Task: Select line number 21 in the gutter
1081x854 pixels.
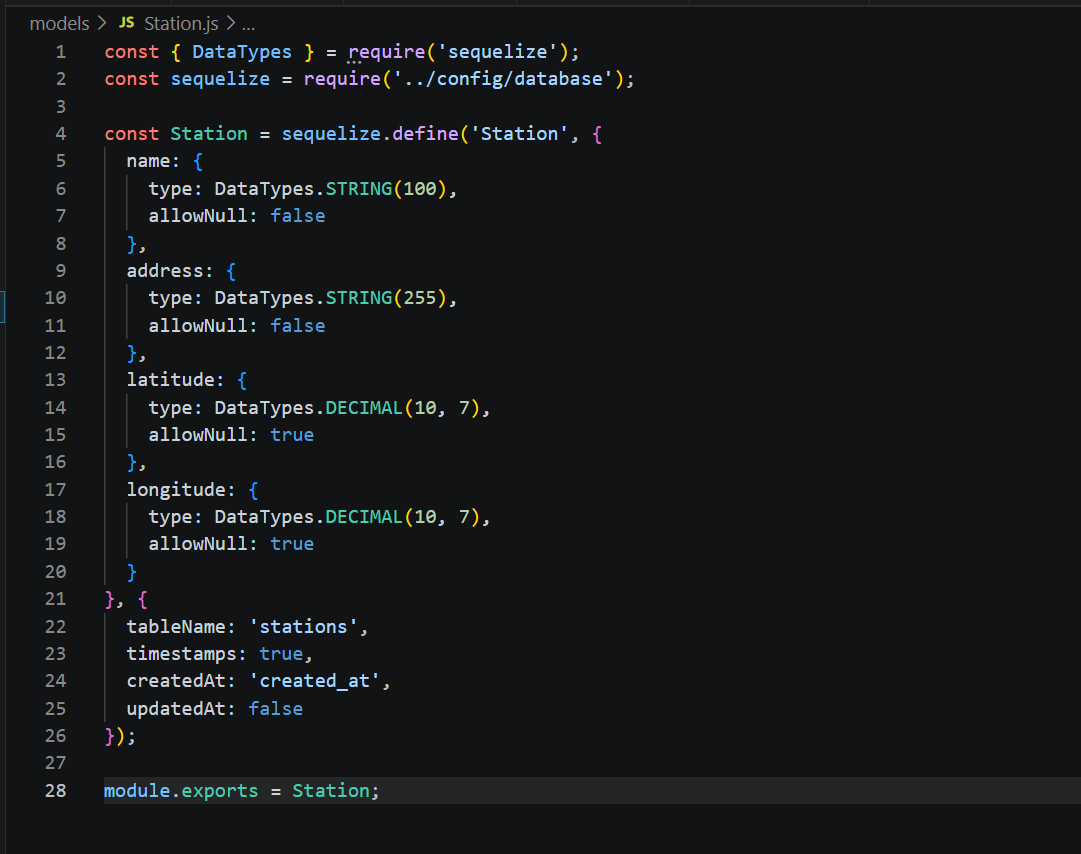Action: pyautogui.click(x=56, y=599)
